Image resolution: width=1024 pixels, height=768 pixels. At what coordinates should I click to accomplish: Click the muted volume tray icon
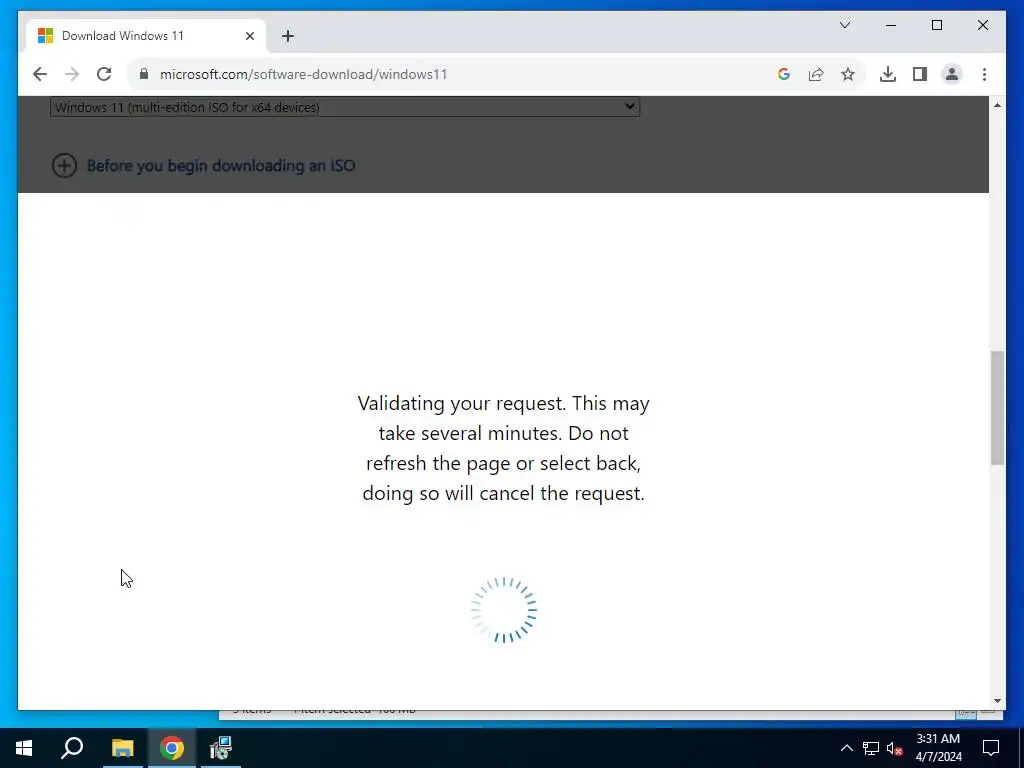[895, 748]
